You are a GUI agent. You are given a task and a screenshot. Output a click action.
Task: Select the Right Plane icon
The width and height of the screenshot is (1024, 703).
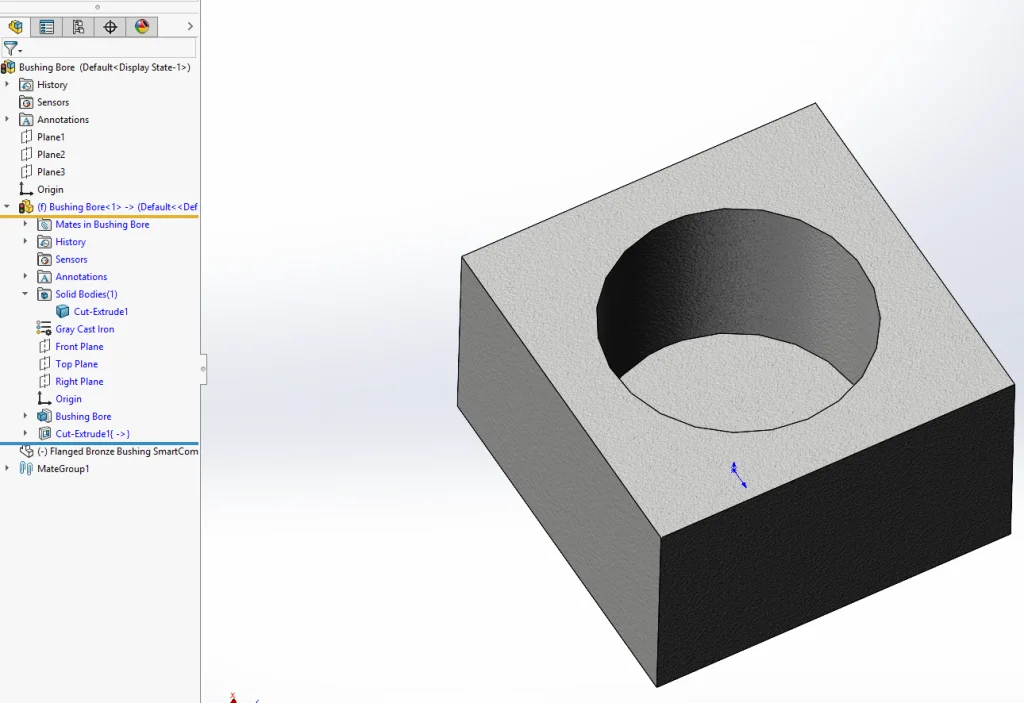tap(44, 382)
